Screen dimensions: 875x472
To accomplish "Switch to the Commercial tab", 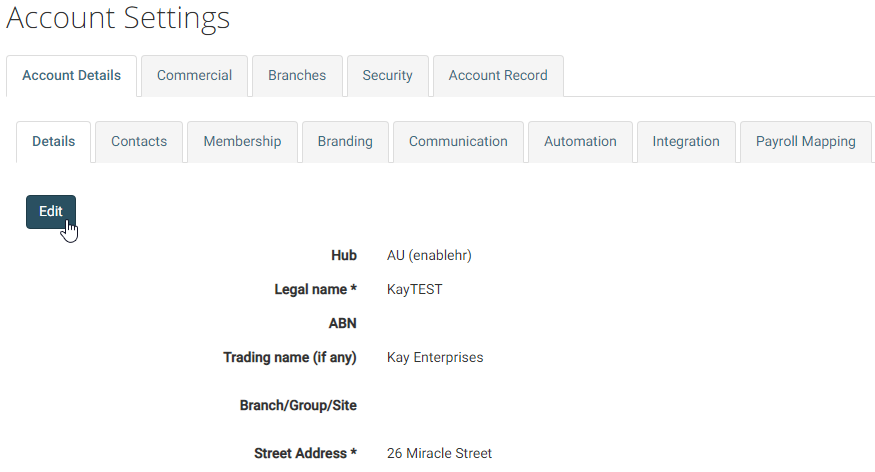I will [x=194, y=75].
